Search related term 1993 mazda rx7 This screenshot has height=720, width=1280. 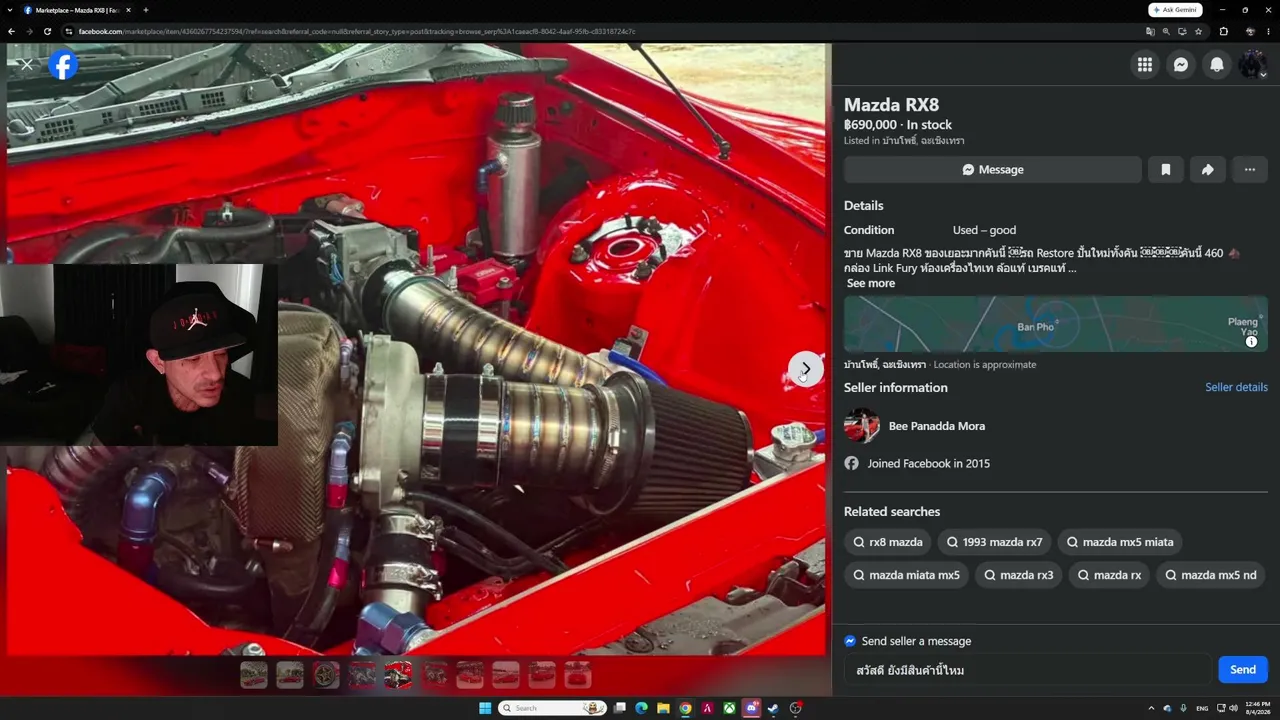(x=994, y=542)
